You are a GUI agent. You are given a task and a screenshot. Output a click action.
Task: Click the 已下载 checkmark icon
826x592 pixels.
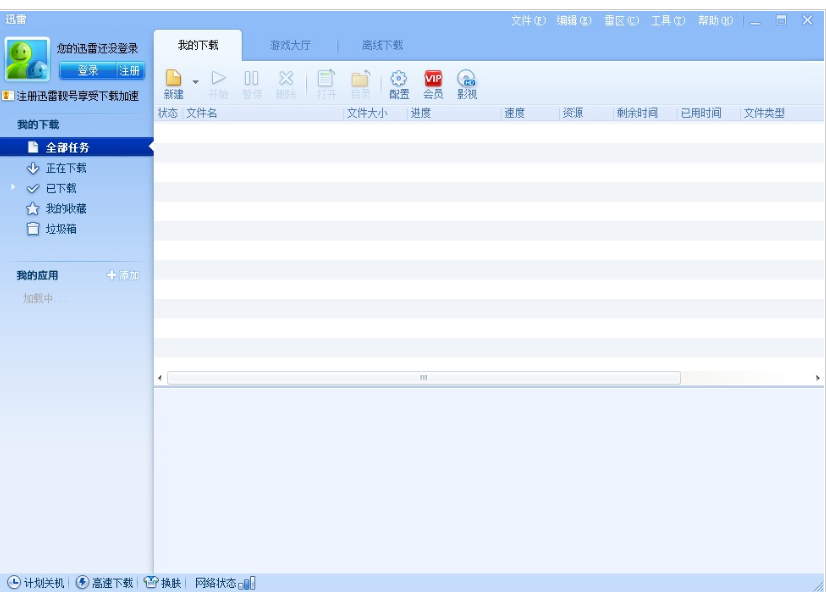tap(33, 189)
